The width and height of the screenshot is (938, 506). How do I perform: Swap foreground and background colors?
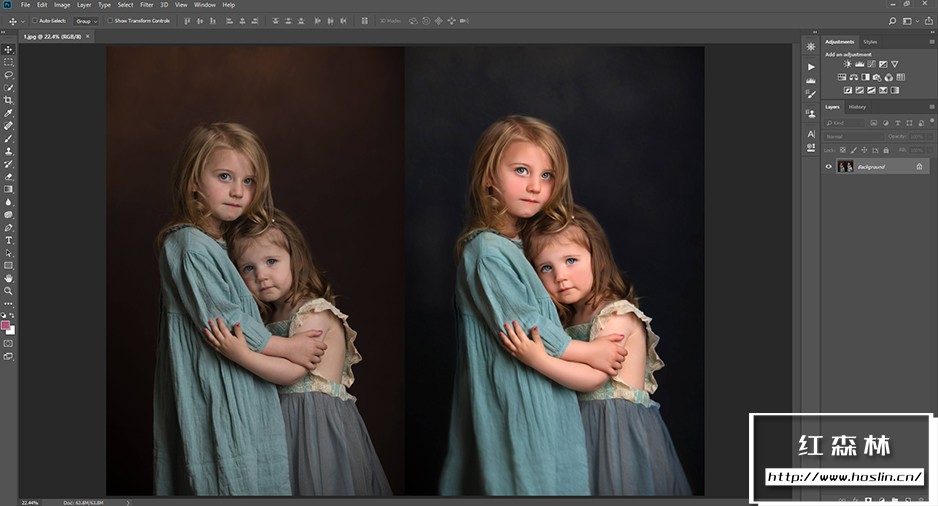12,315
